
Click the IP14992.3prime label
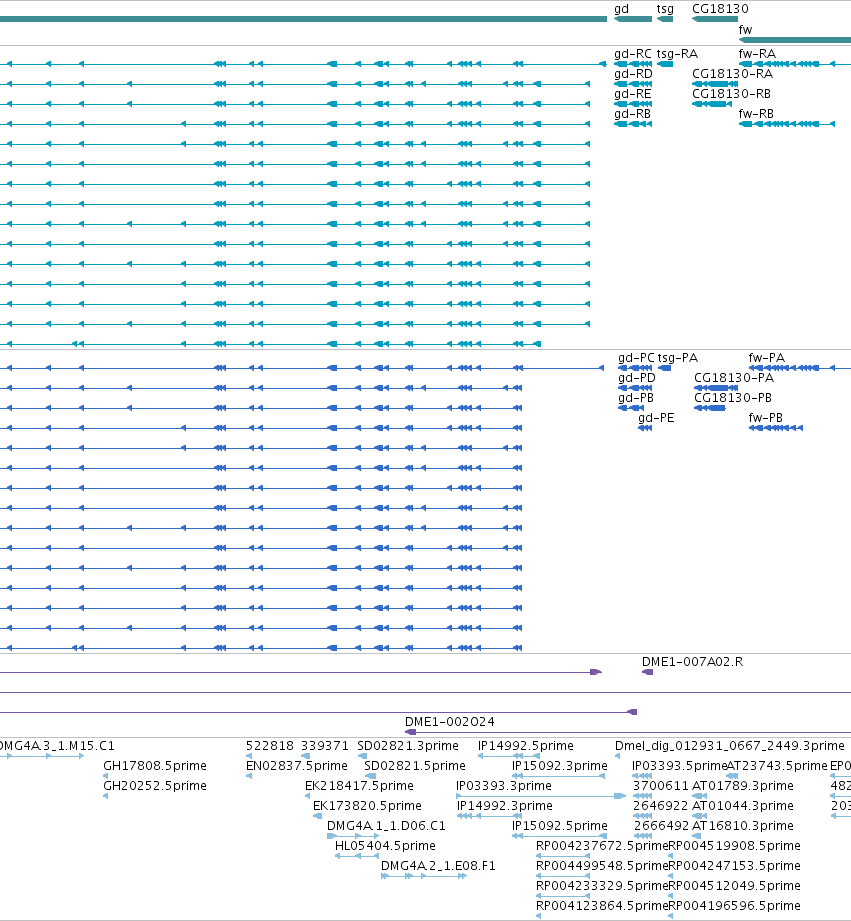tap(504, 806)
